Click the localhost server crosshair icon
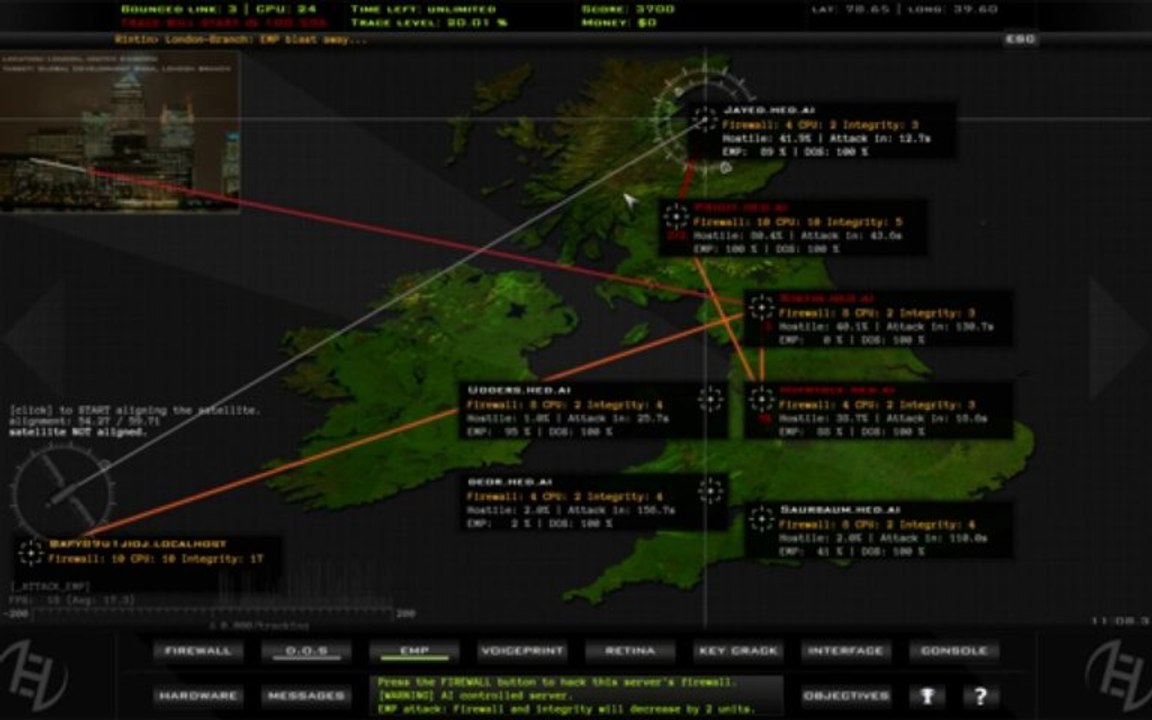The image size is (1152, 720). point(31,552)
